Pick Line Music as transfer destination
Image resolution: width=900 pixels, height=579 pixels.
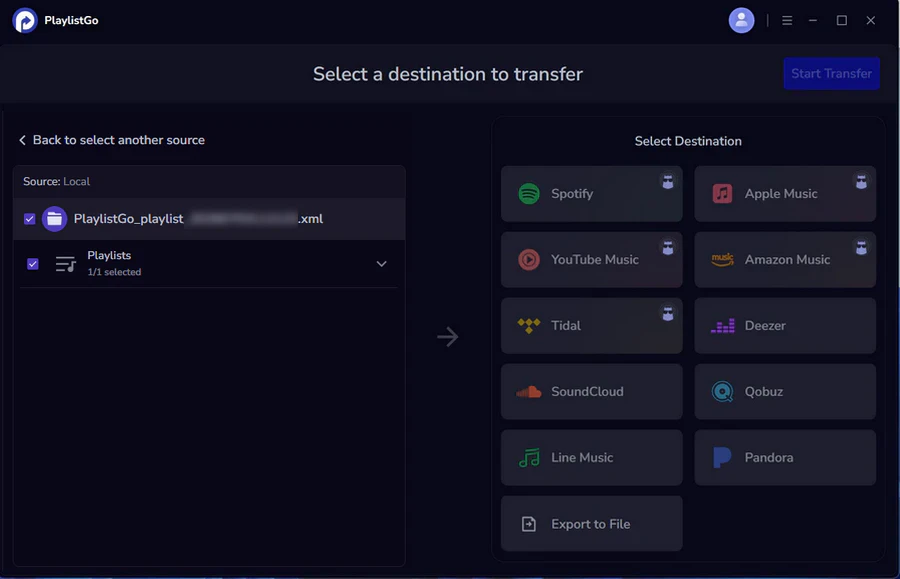point(591,457)
